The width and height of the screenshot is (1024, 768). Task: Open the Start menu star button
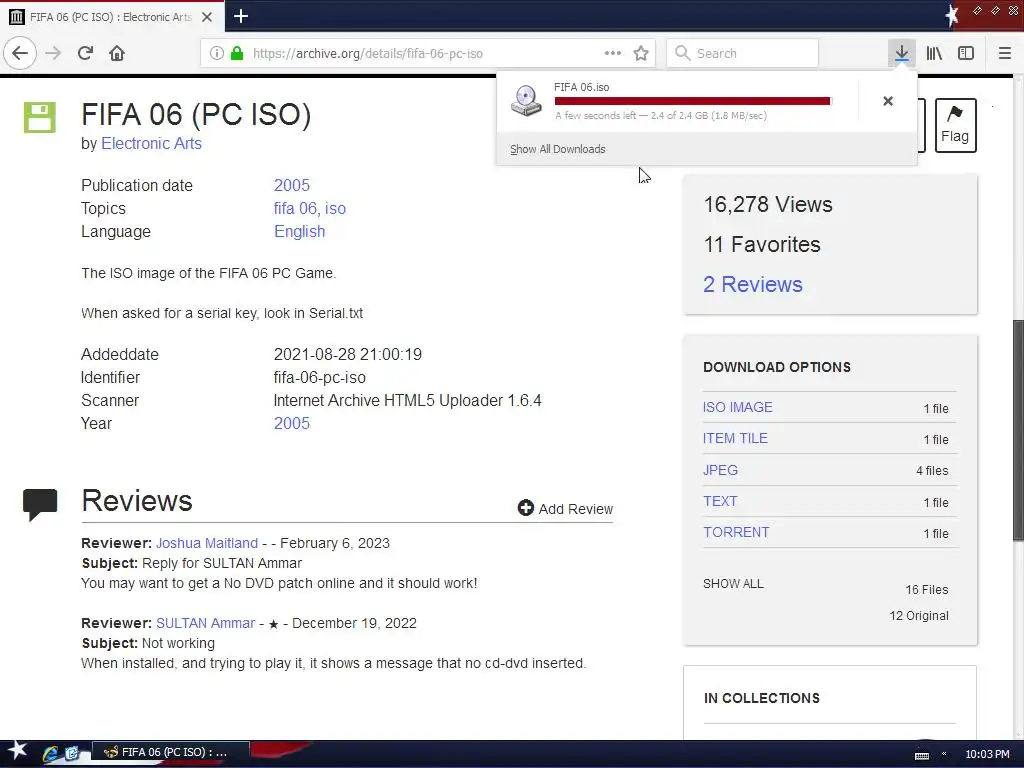coord(17,752)
